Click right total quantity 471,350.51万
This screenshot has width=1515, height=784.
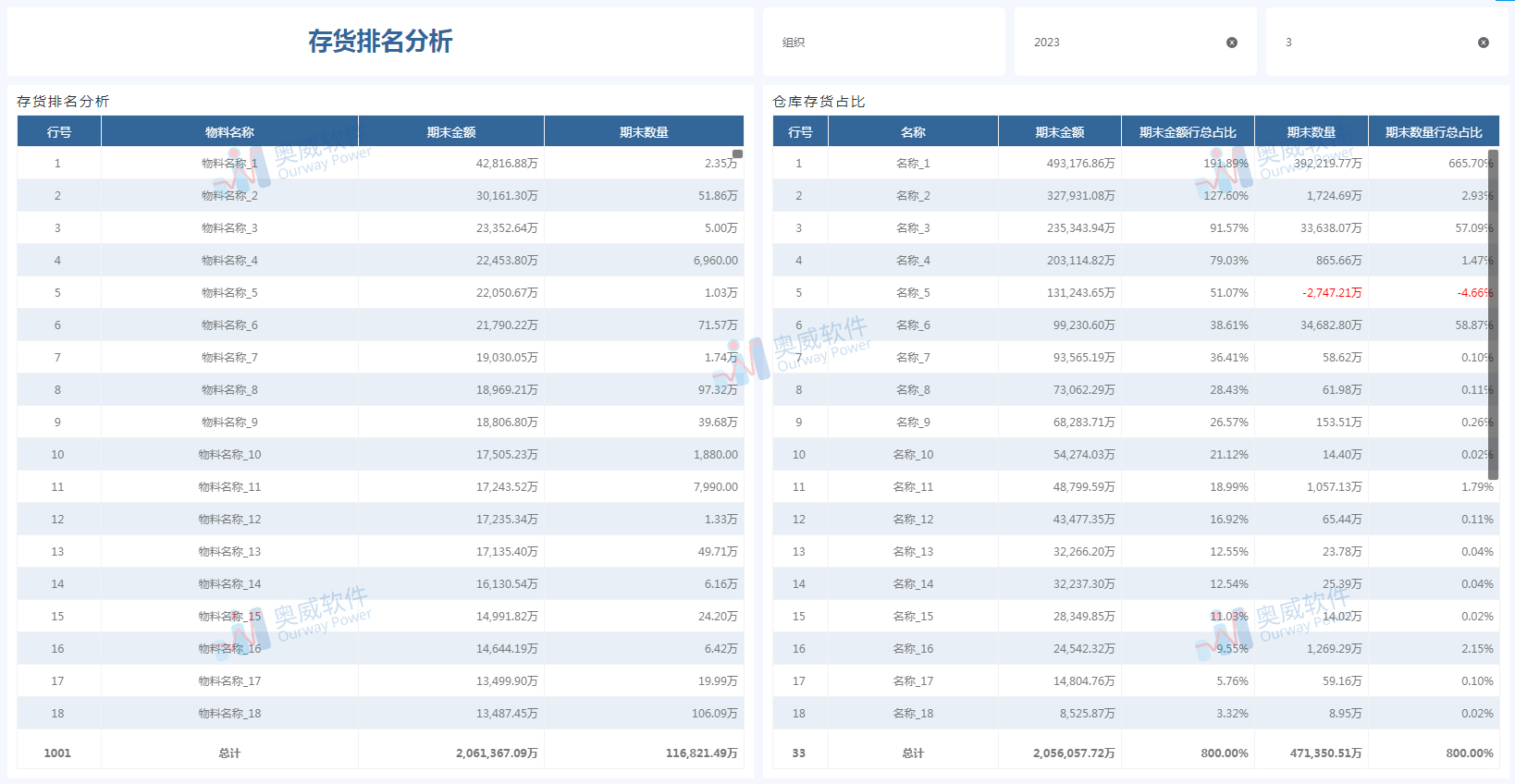pos(1326,753)
